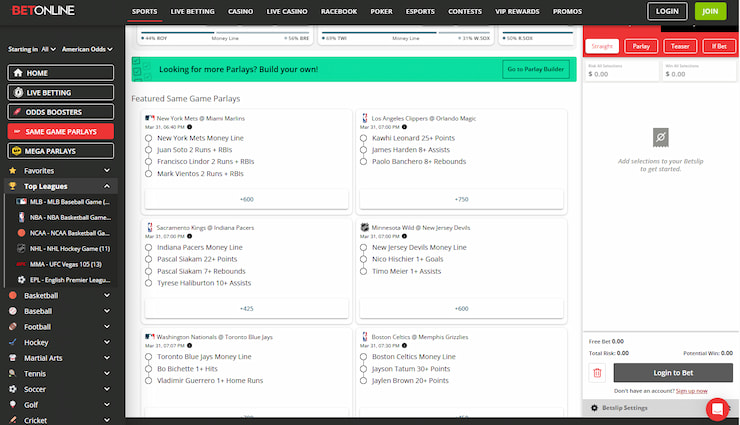Image resolution: width=740 pixels, height=425 pixels.
Task: Open the American Odds dropdown
Action: point(85,48)
